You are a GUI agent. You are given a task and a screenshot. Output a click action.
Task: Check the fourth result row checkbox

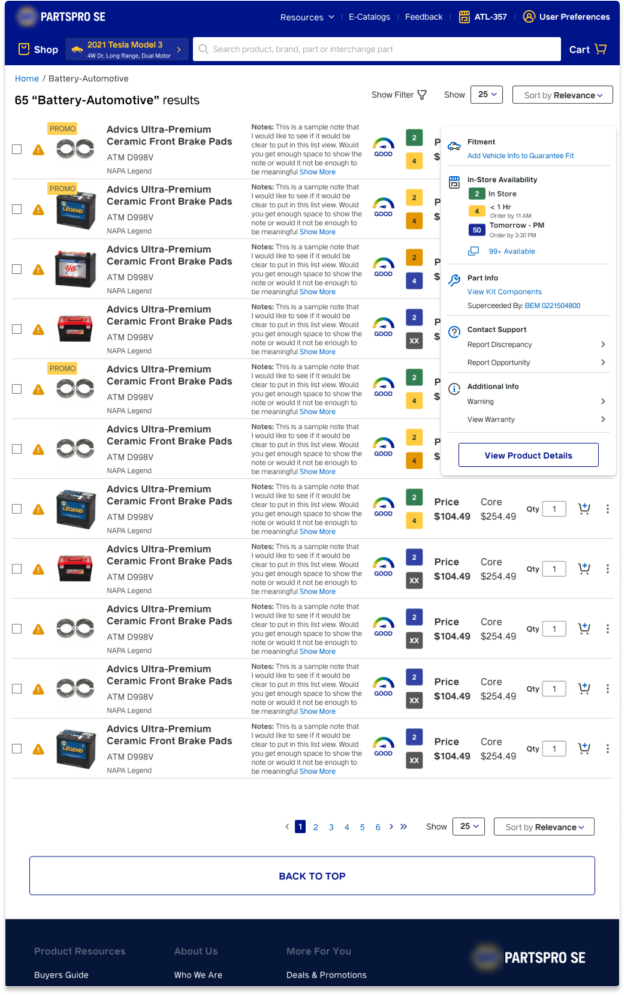17,329
